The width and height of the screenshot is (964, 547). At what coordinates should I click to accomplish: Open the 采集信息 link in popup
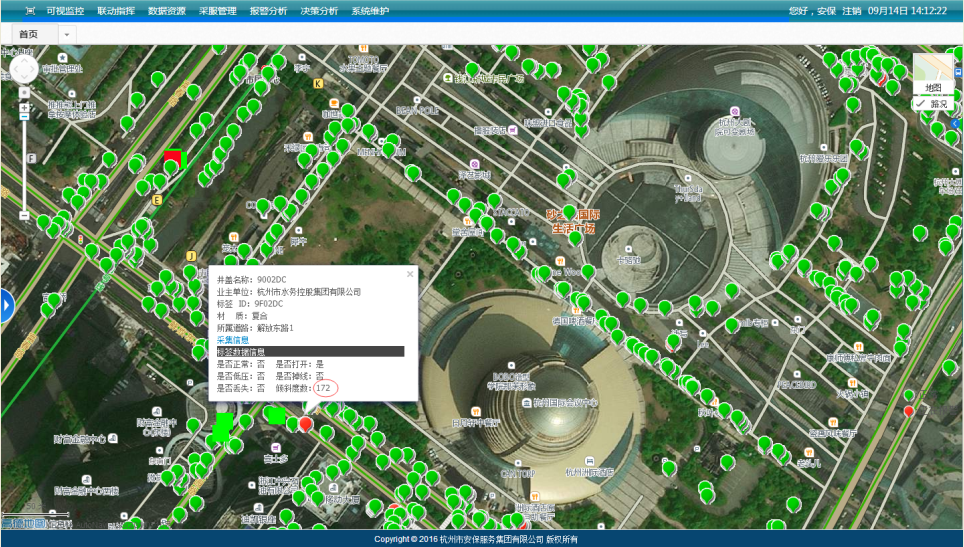[233, 340]
